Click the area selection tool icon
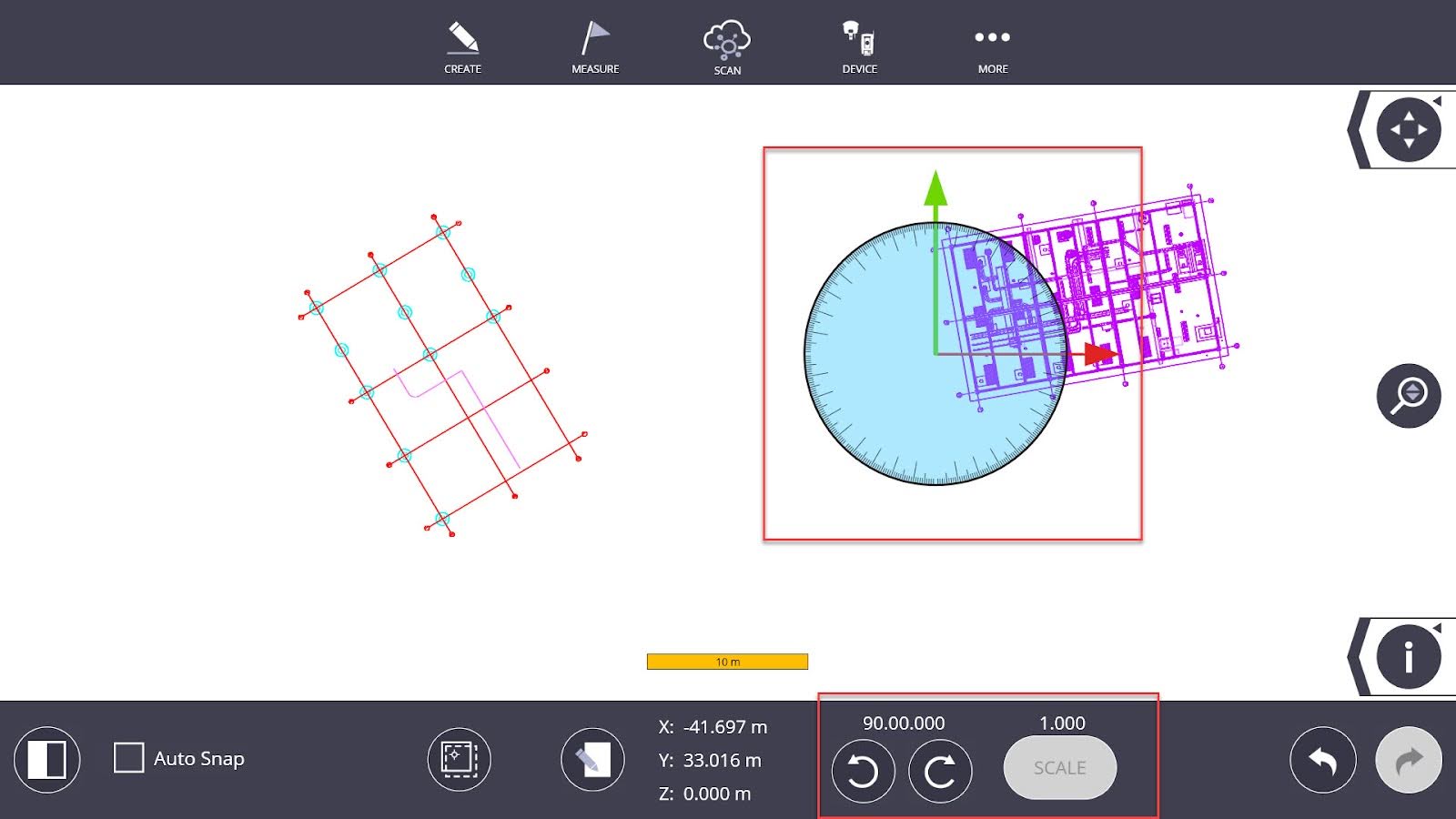The image size is (1456, 819). [460, 759]
